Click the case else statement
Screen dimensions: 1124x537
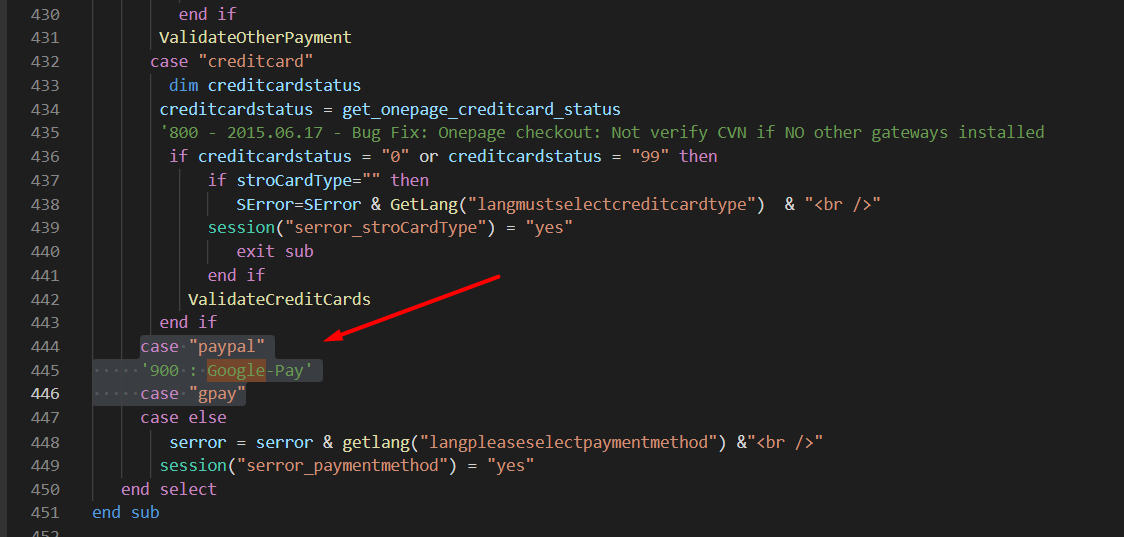pos(184,417)
